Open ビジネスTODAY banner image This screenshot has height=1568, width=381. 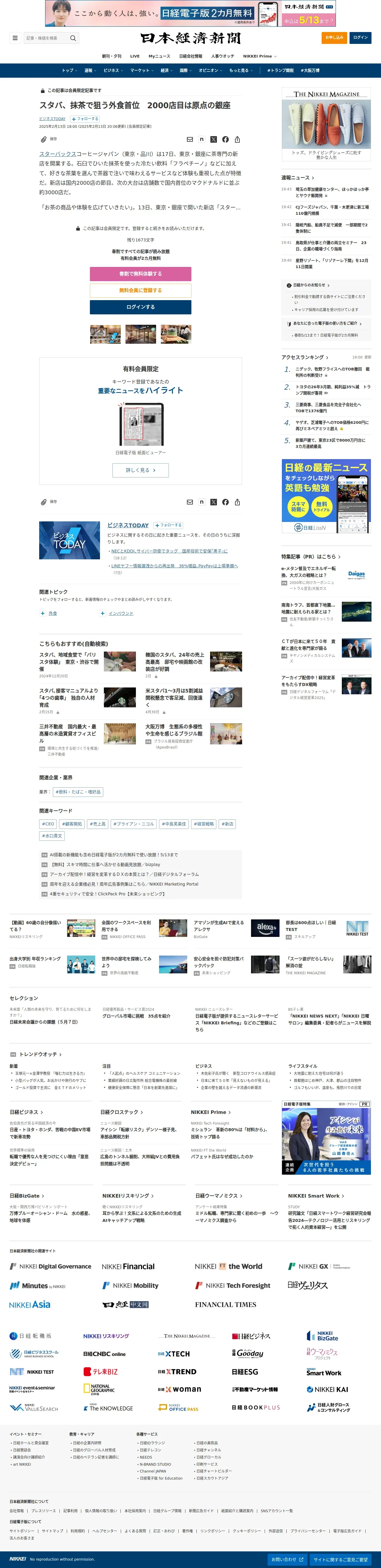(x=69, y=541)
